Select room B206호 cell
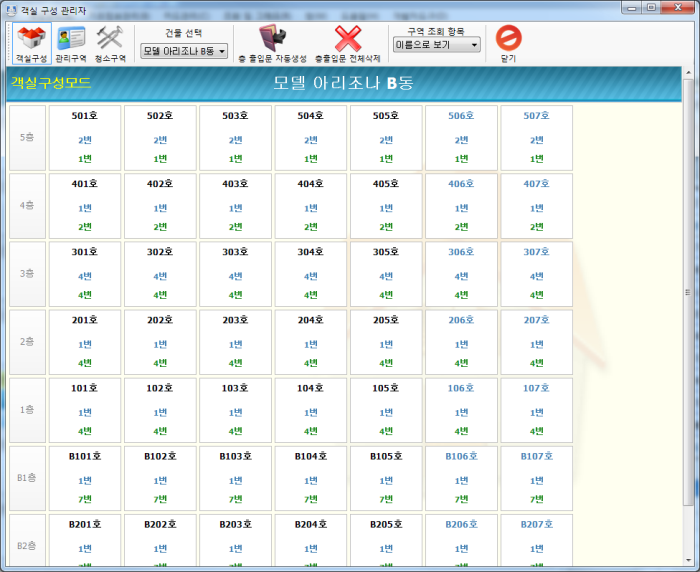 point(461,540)
